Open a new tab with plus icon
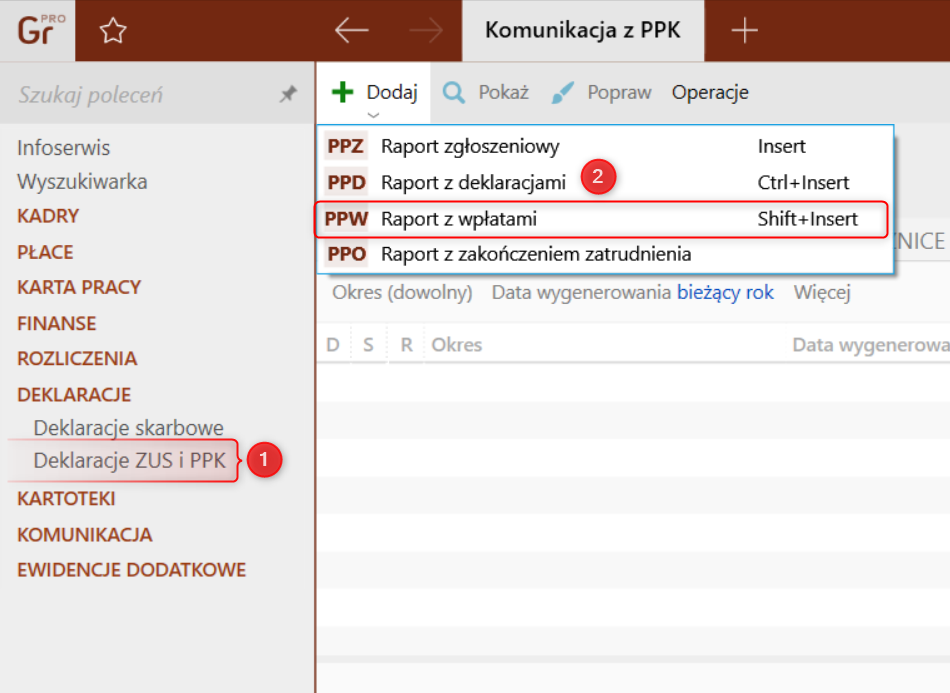950x693 pixels. [x=744, y=31]
